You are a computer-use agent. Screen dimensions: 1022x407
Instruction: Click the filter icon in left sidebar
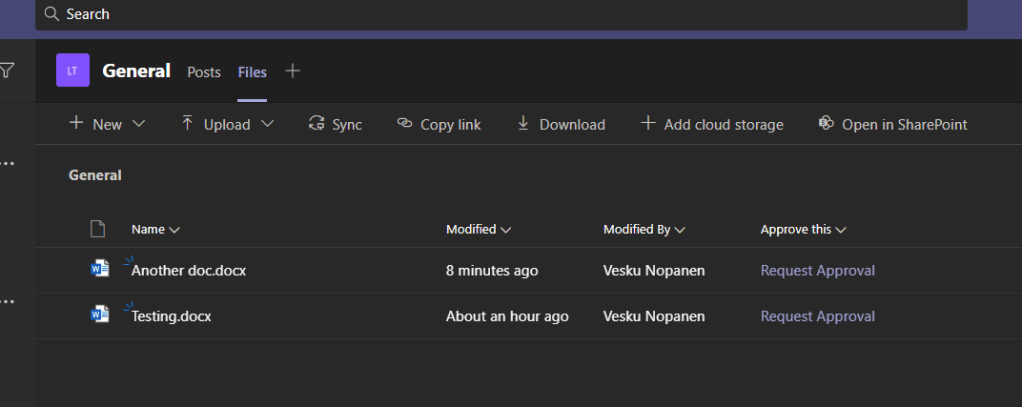pos(7,71)
